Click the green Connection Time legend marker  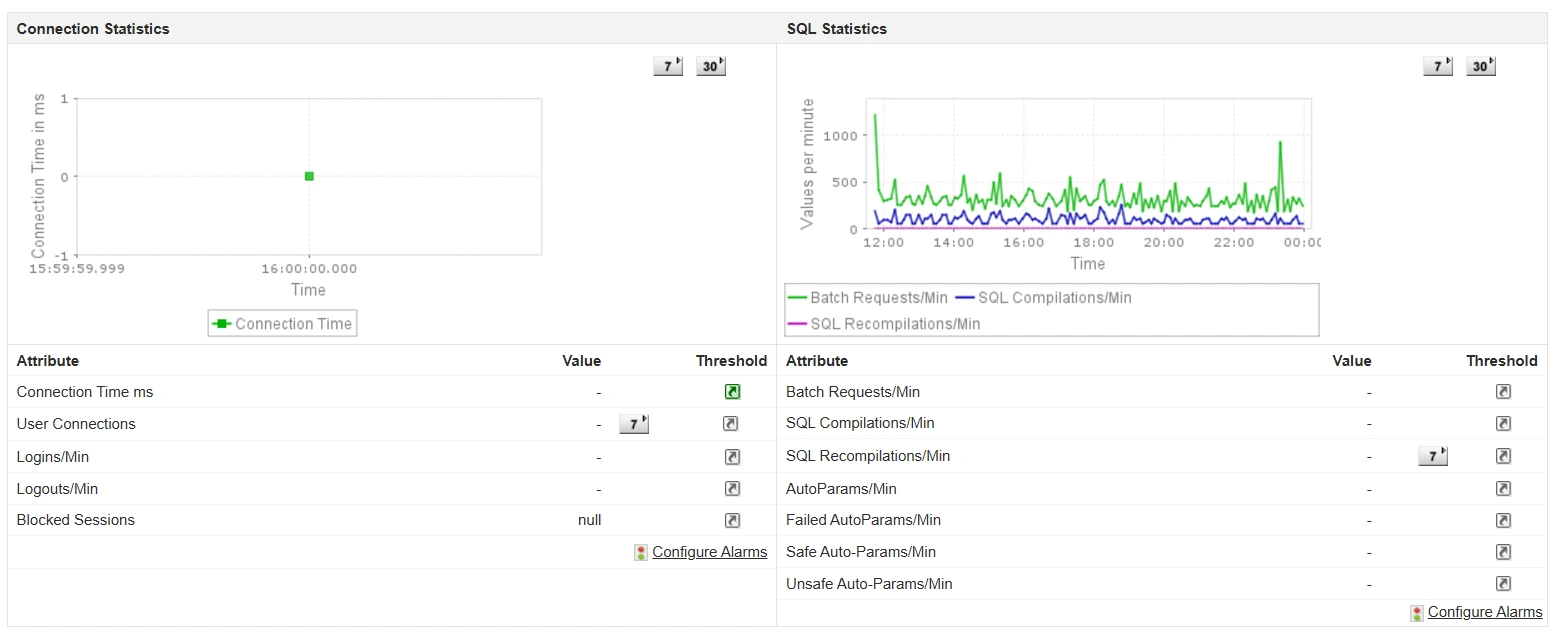tap(221, 323)
